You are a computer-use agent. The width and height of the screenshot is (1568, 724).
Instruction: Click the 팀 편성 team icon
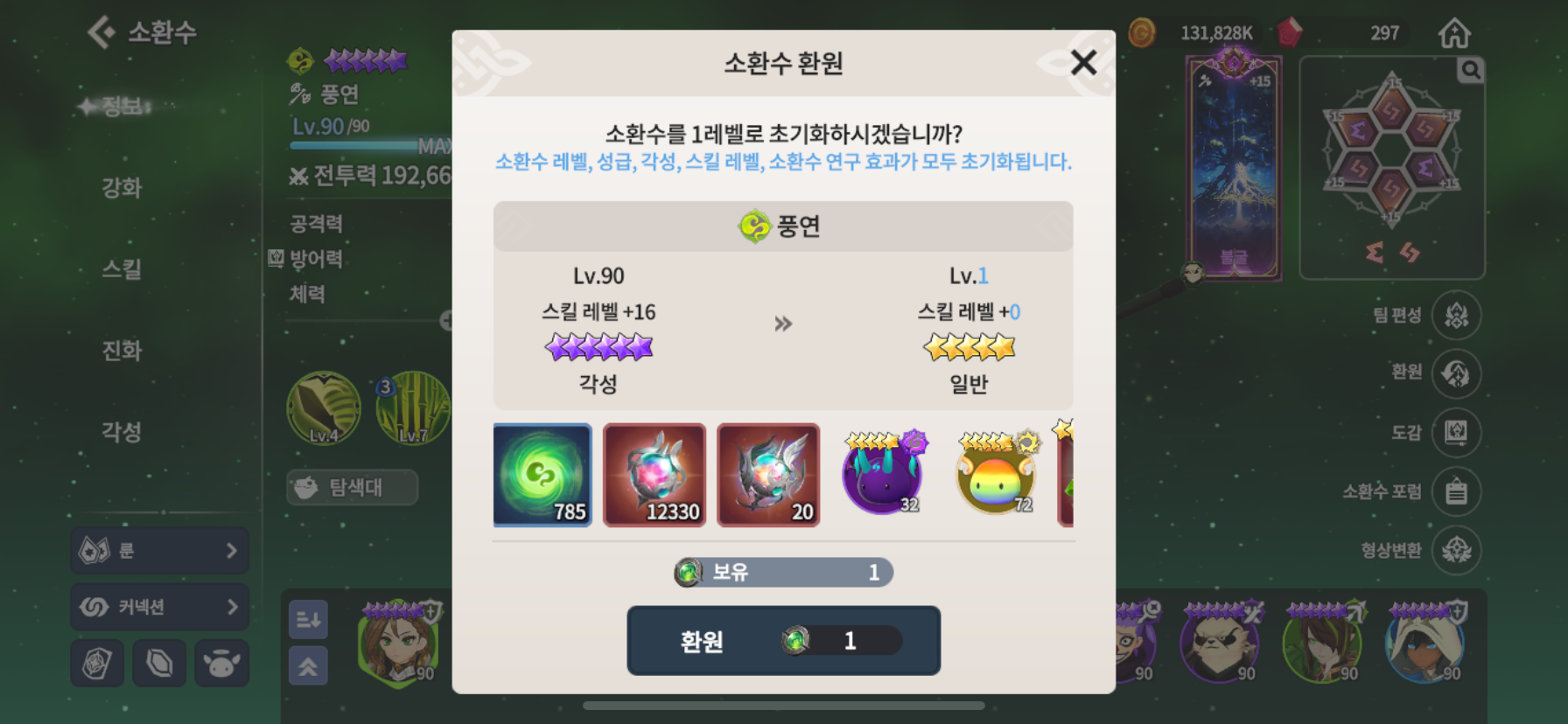(x=1456, y=315)
